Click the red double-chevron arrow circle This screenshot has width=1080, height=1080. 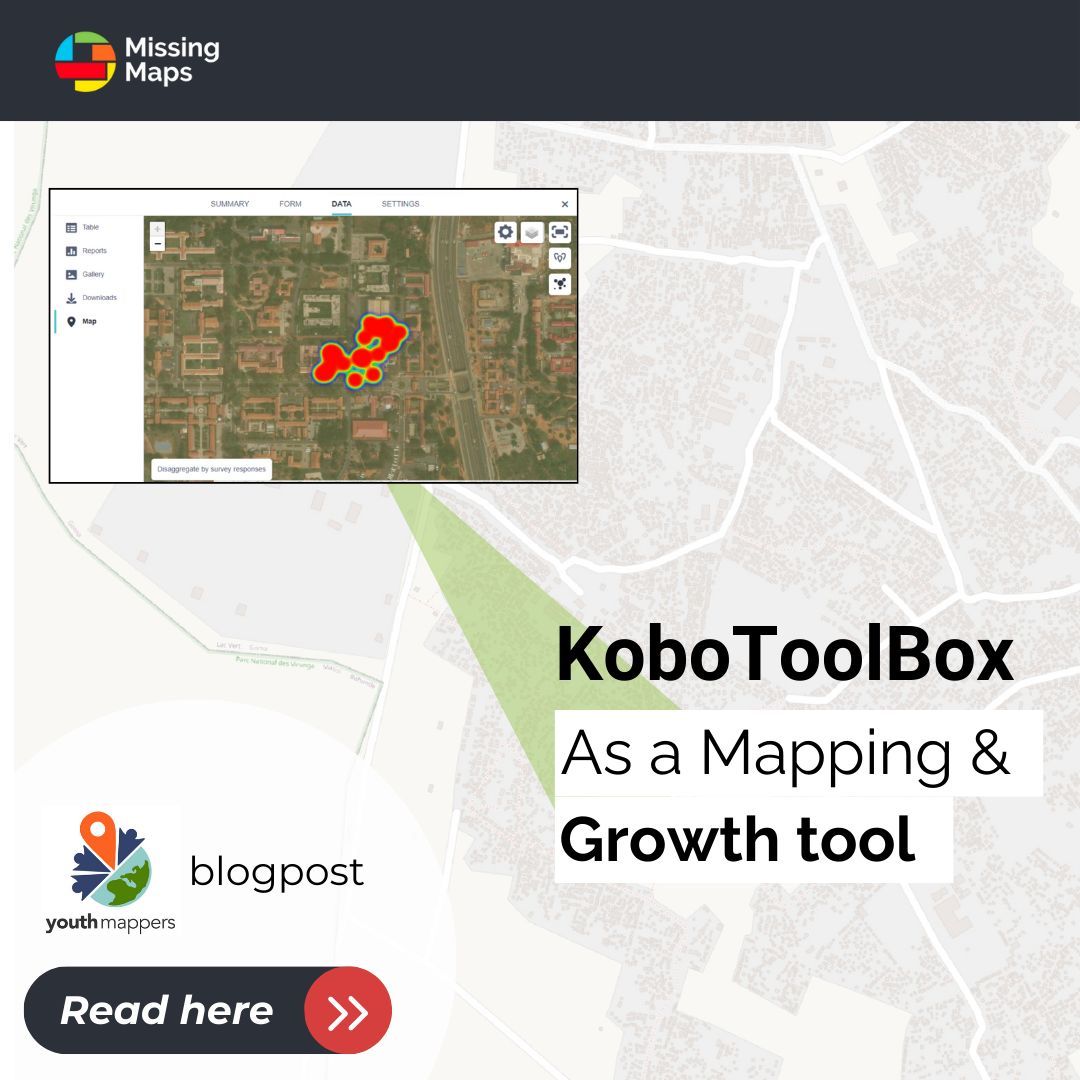coord(348,1010)
